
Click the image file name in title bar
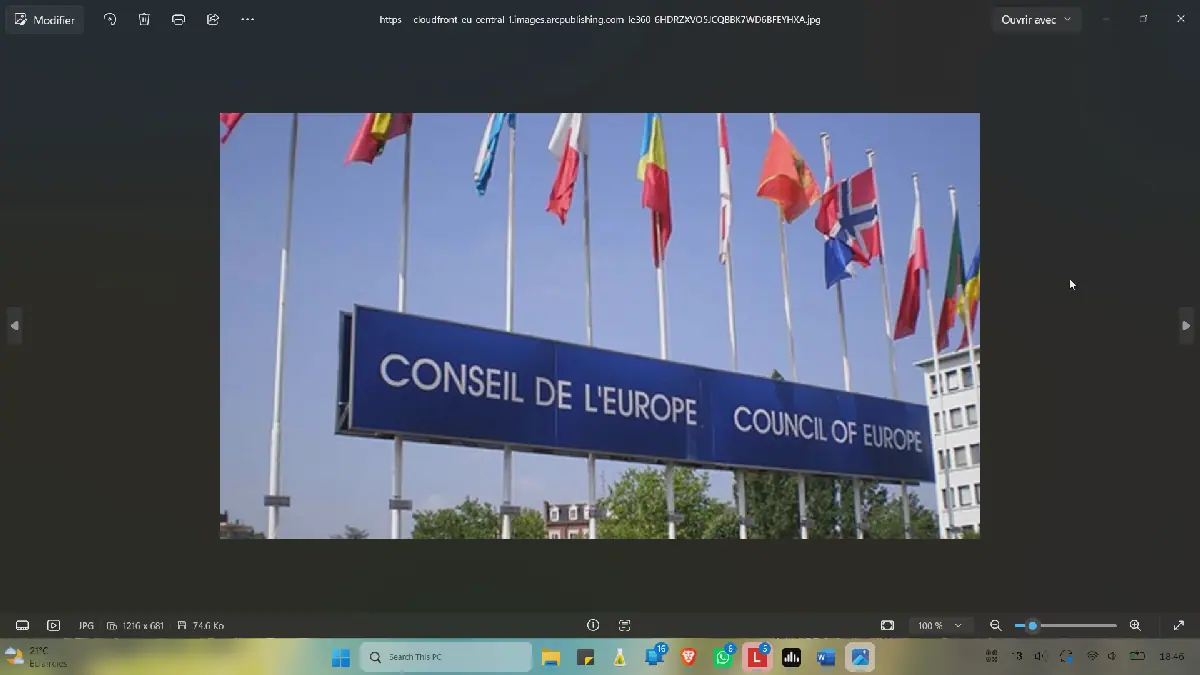click(x=600, y=19)
